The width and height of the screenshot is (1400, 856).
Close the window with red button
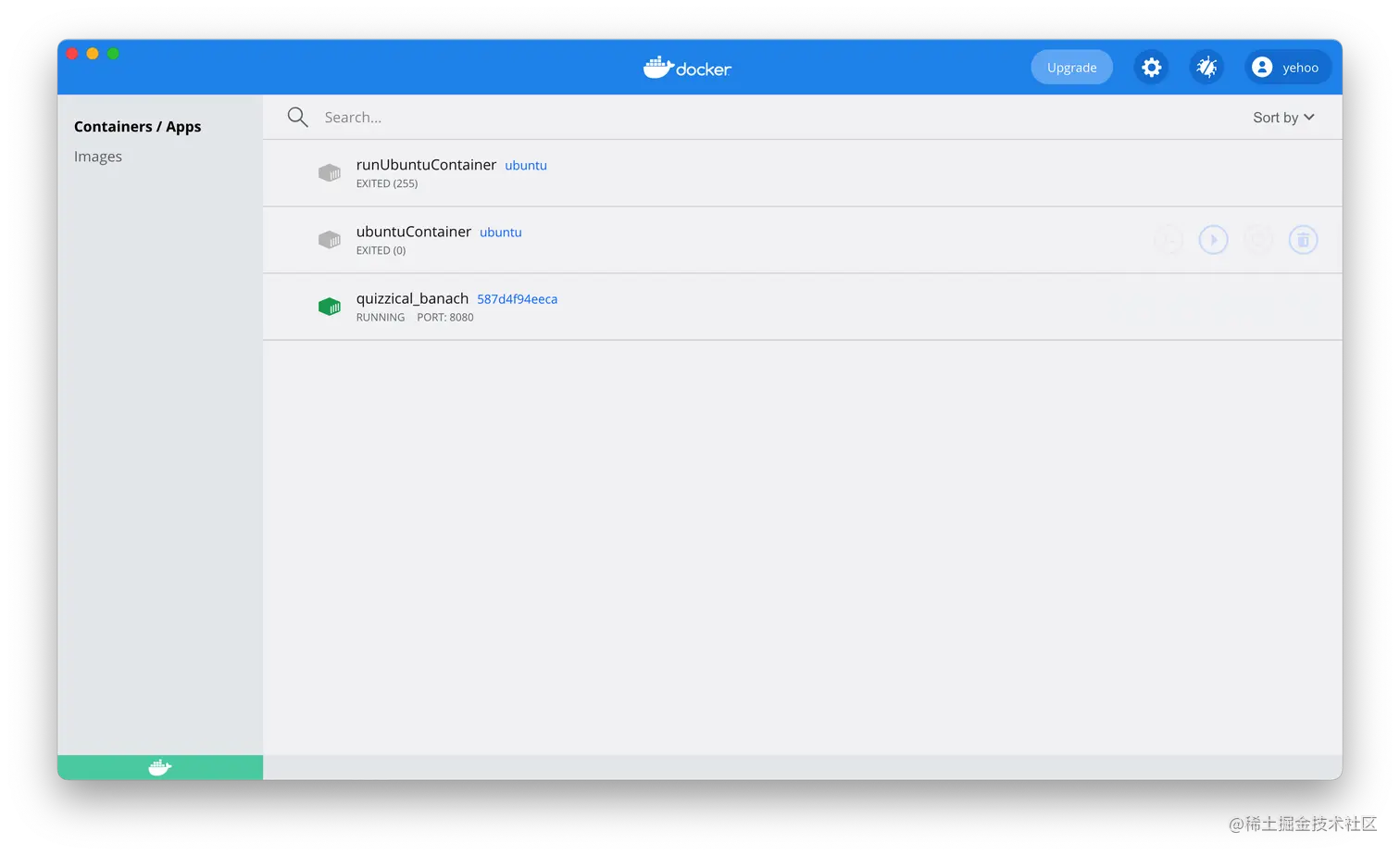(72, 54)
